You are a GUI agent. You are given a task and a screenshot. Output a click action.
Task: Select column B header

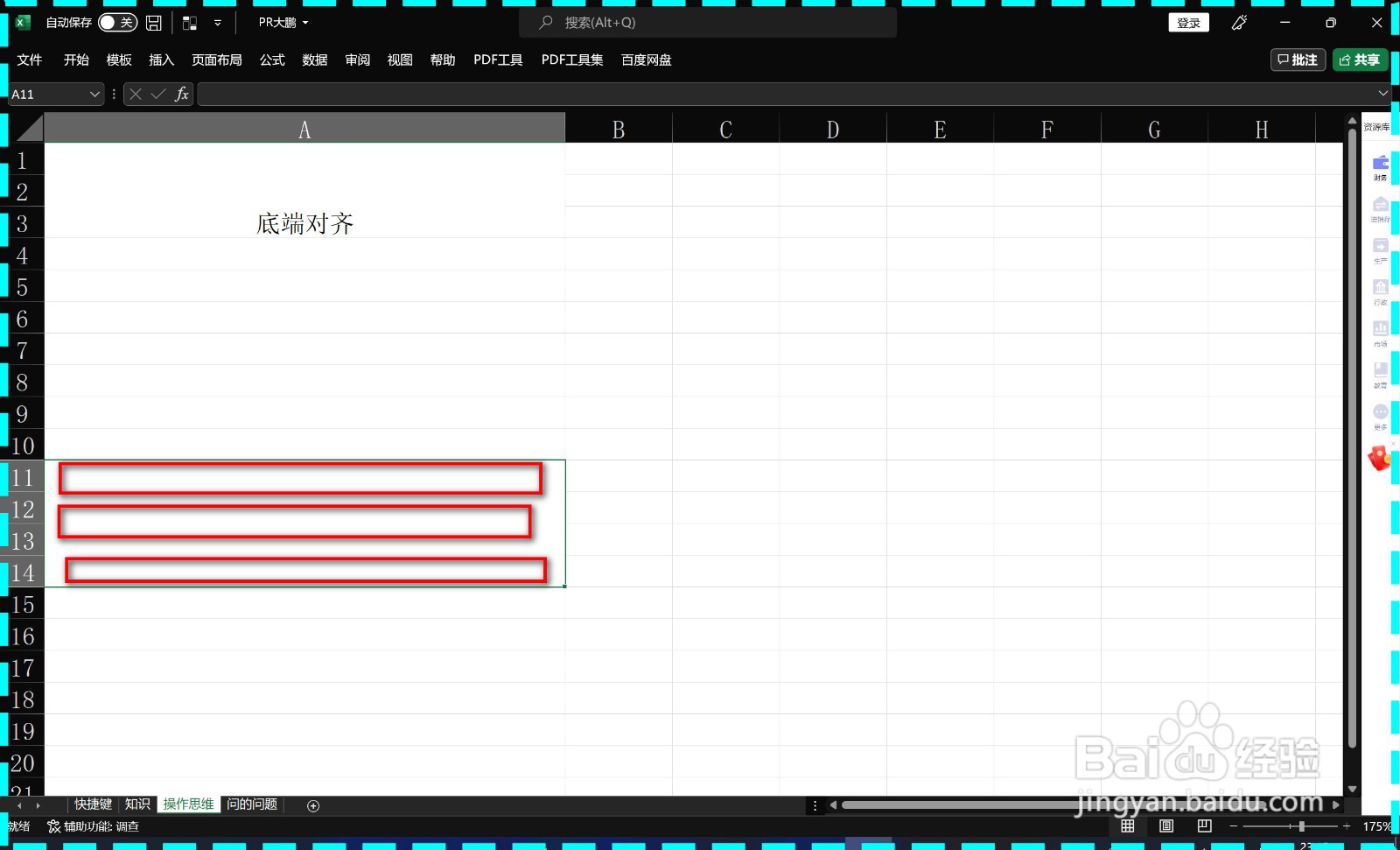[x=619, y=130]
